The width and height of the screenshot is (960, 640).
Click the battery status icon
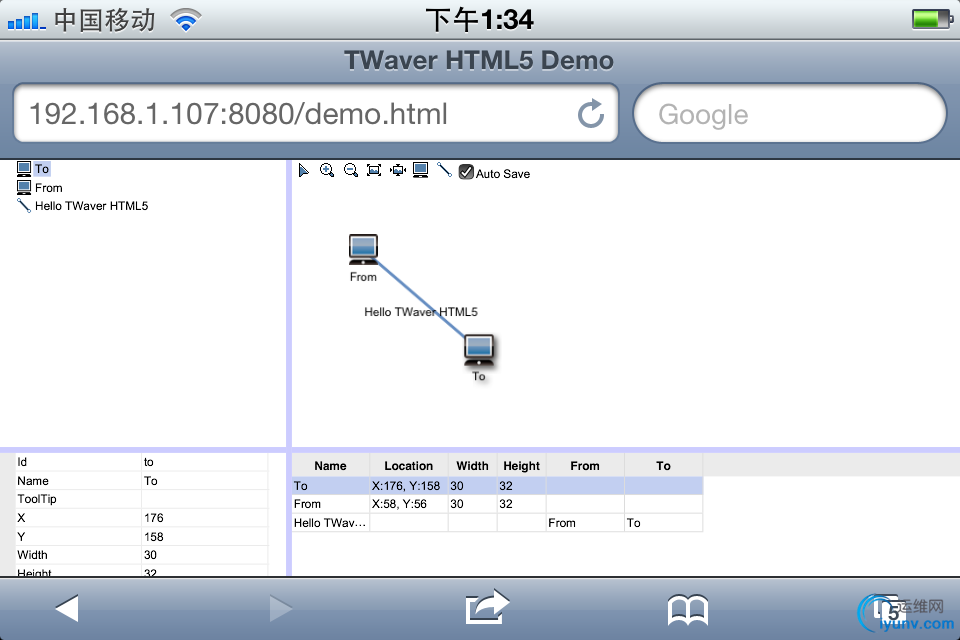932,19
